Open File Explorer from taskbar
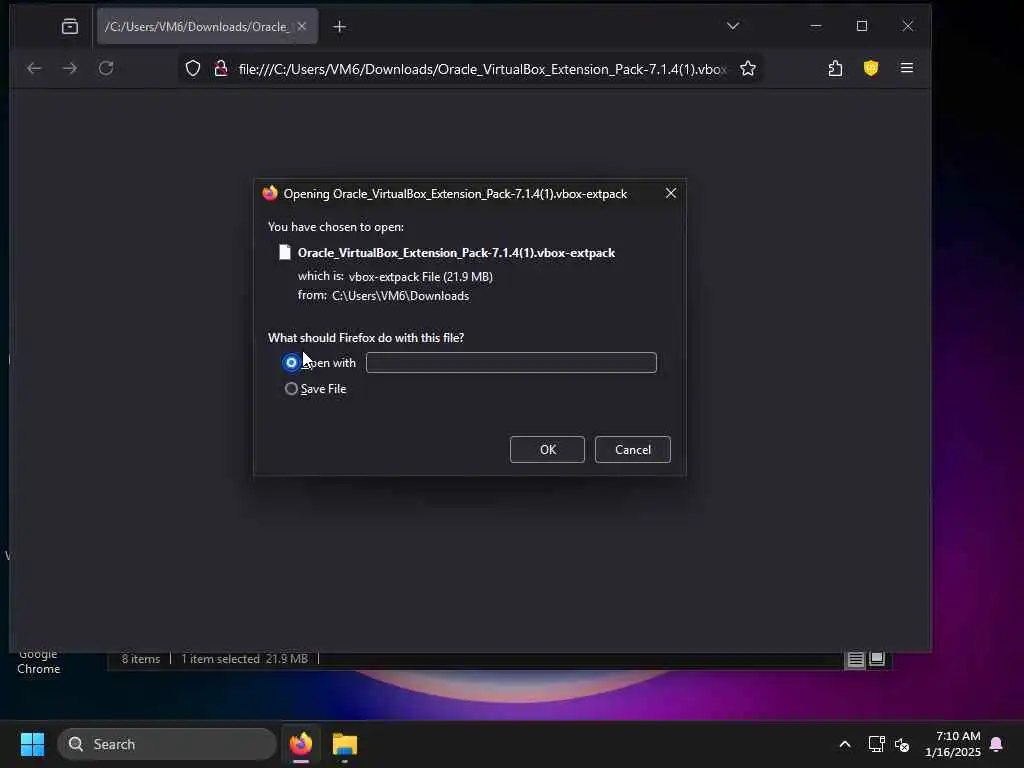This screenshot has width=1024, height=768. [345, 744]
